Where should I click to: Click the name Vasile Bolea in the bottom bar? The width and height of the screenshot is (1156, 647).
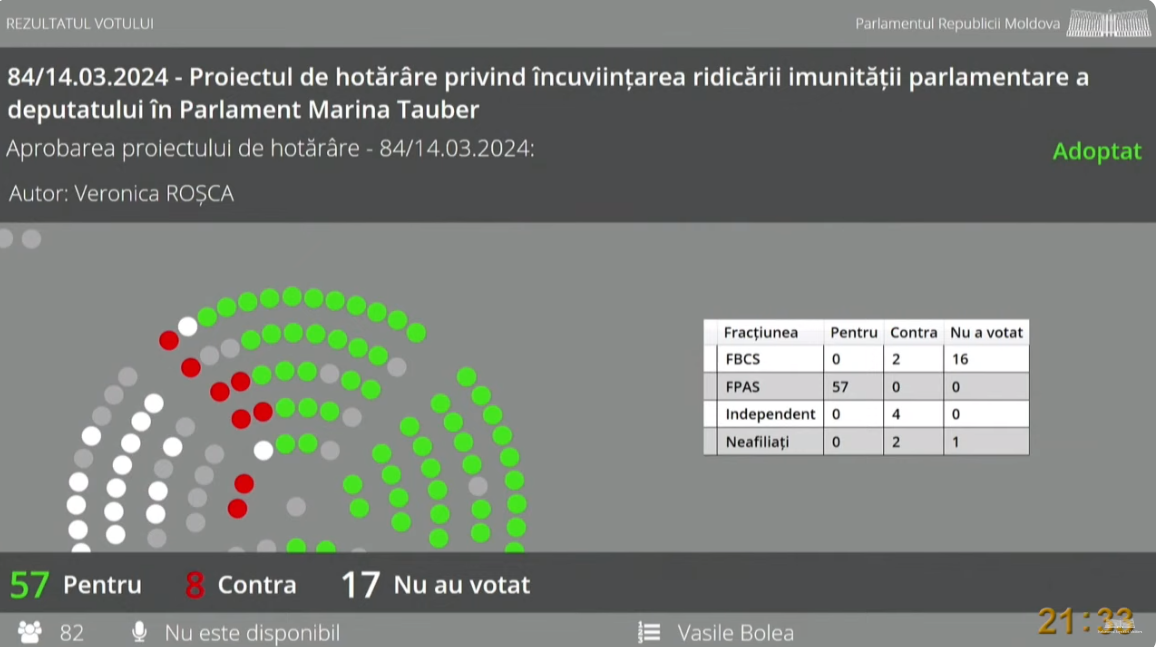[735, 632]
